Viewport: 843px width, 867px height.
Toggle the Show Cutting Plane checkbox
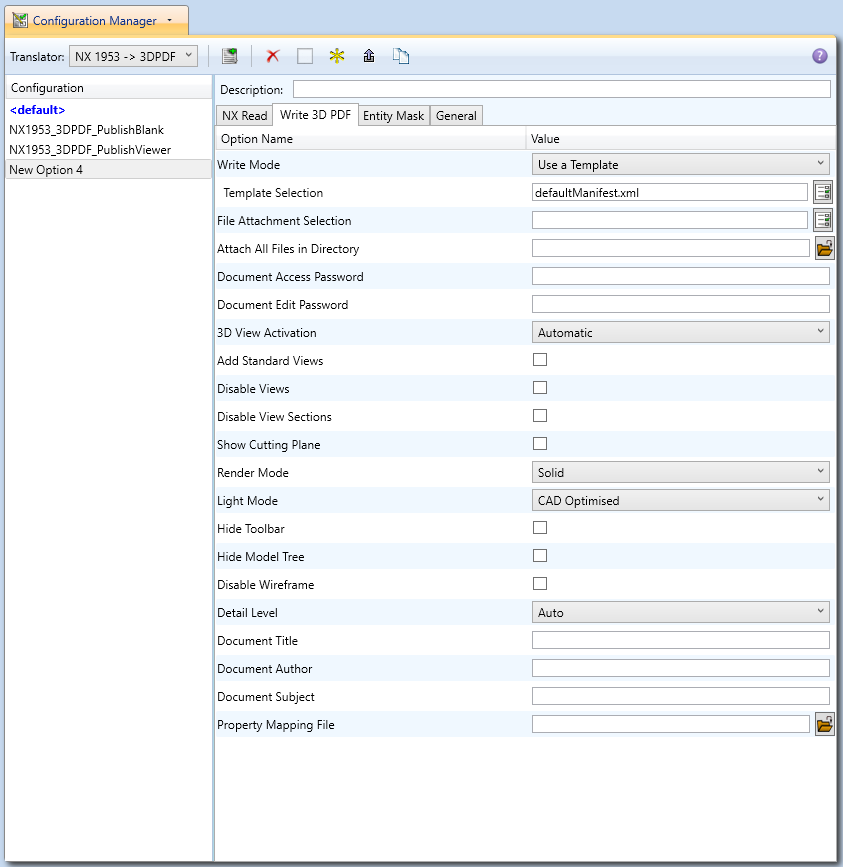pos(540,443)
